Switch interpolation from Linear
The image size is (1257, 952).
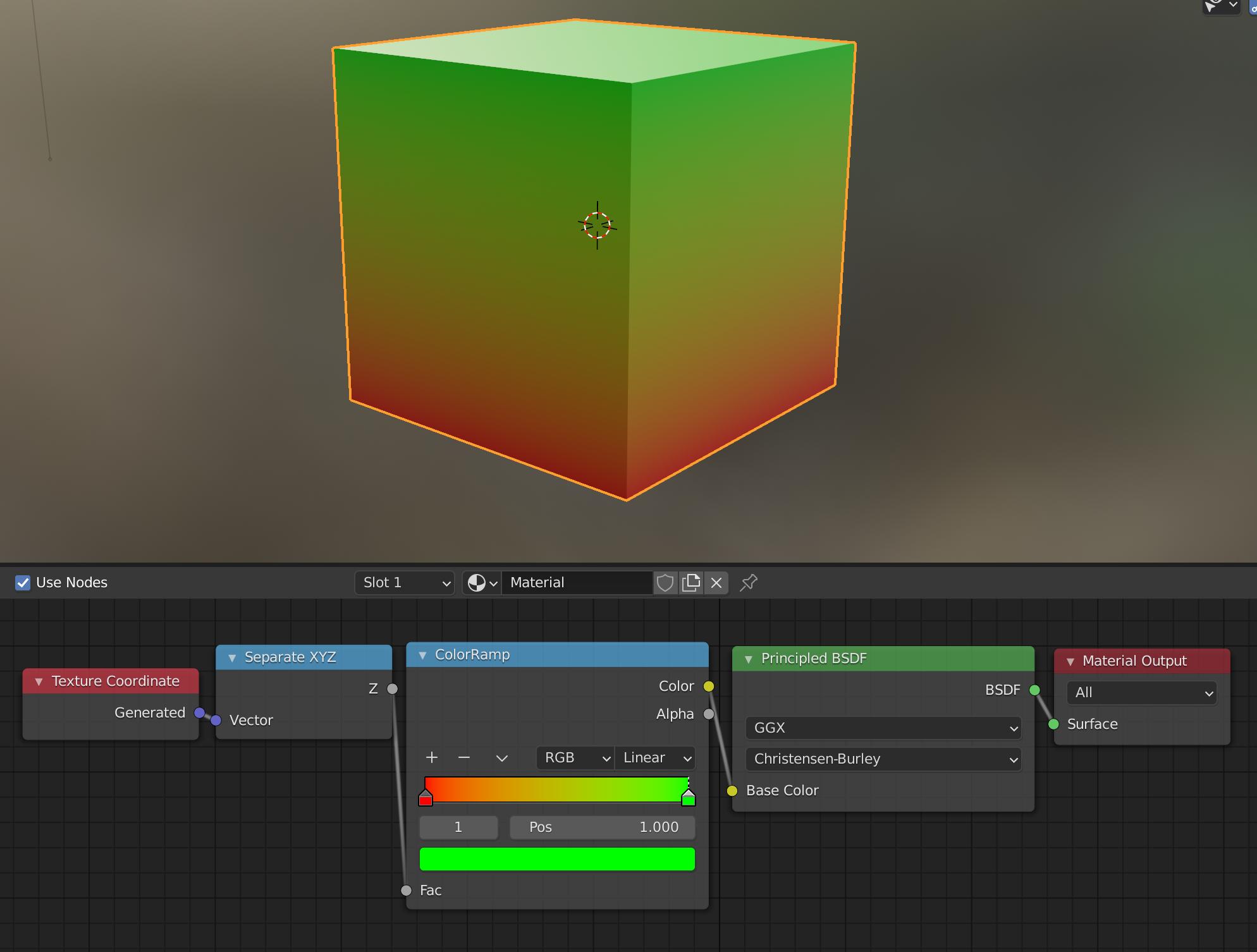point(654,757)
